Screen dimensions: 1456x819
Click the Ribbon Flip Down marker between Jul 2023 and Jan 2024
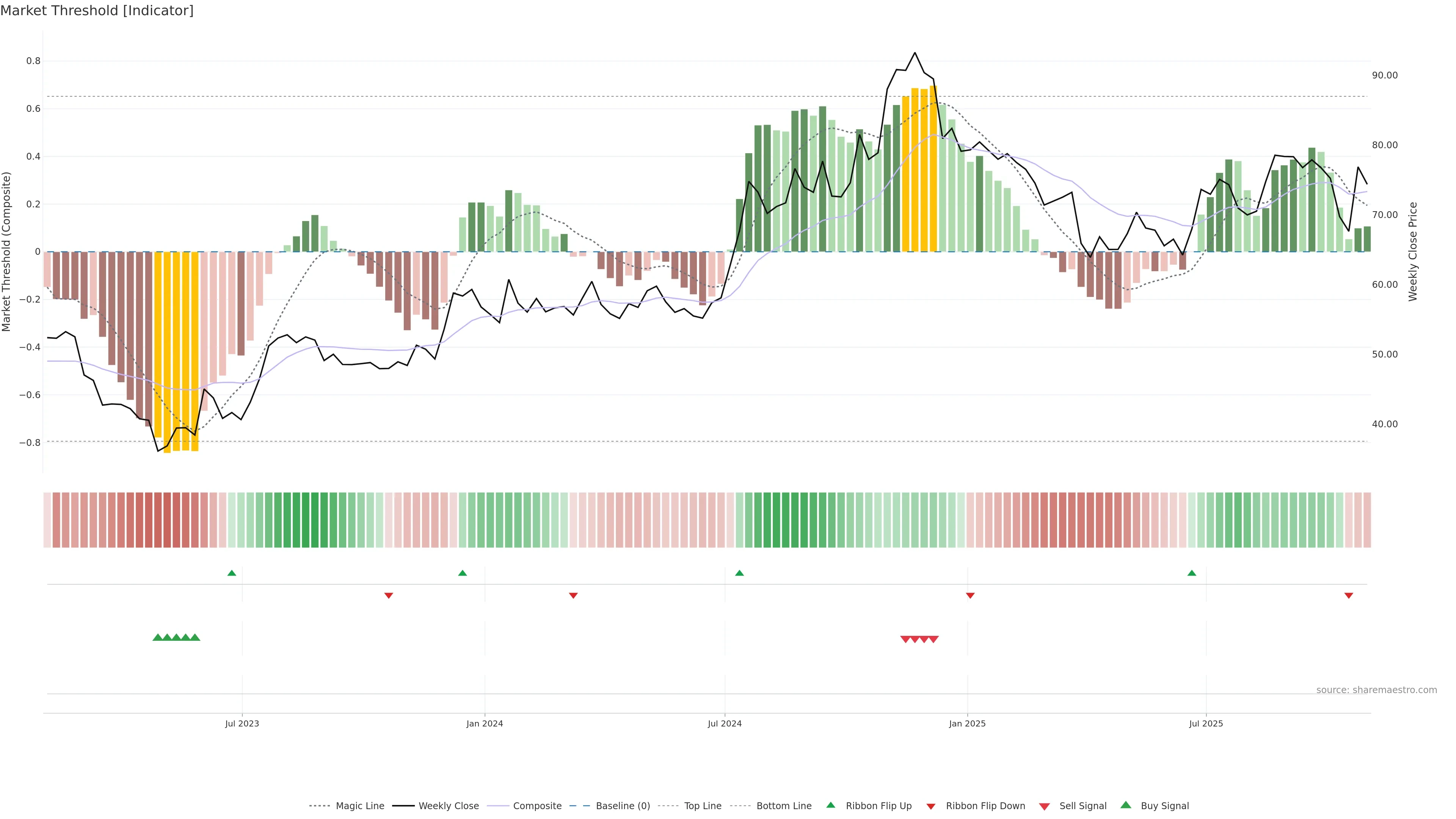point(389,595)
